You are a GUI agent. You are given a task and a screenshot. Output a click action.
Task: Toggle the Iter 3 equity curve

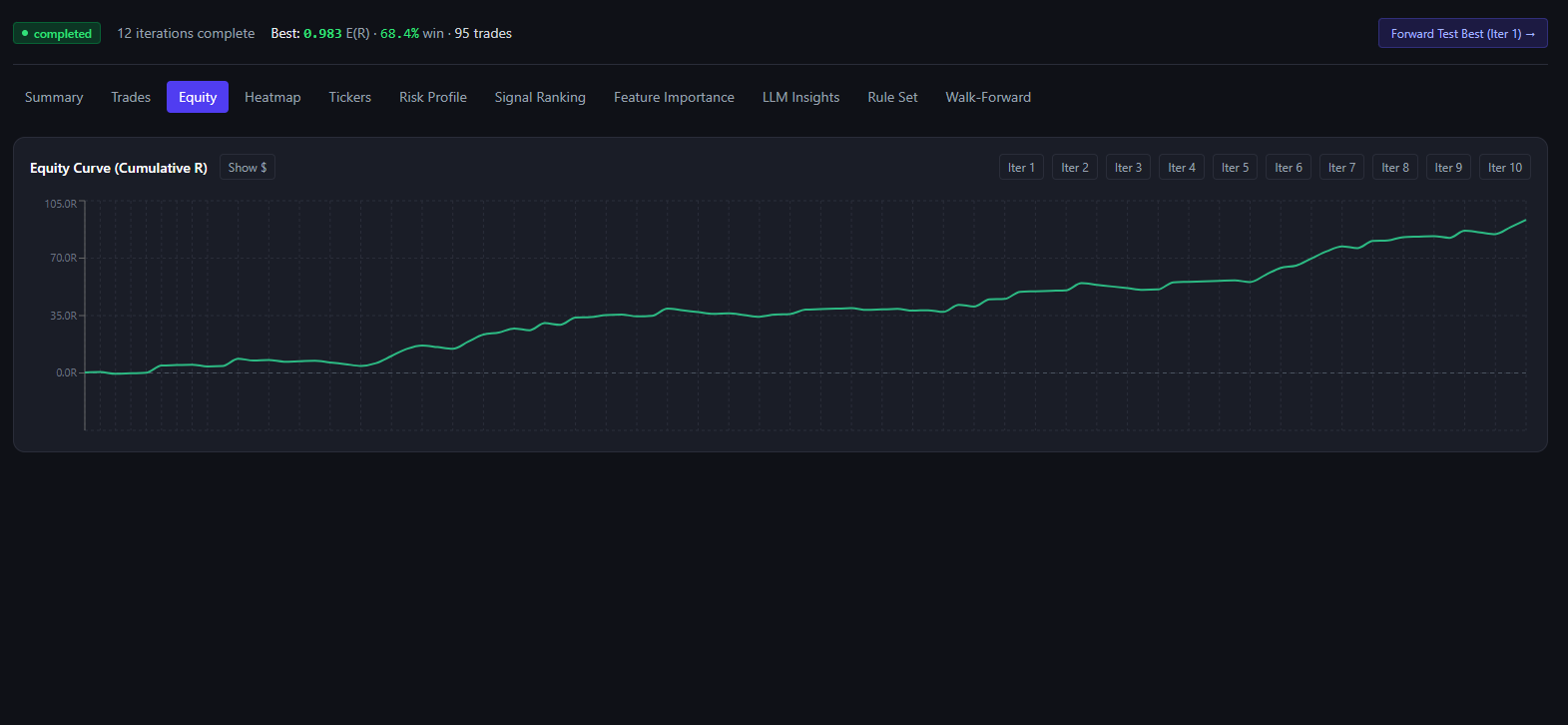pos(1128,168)
